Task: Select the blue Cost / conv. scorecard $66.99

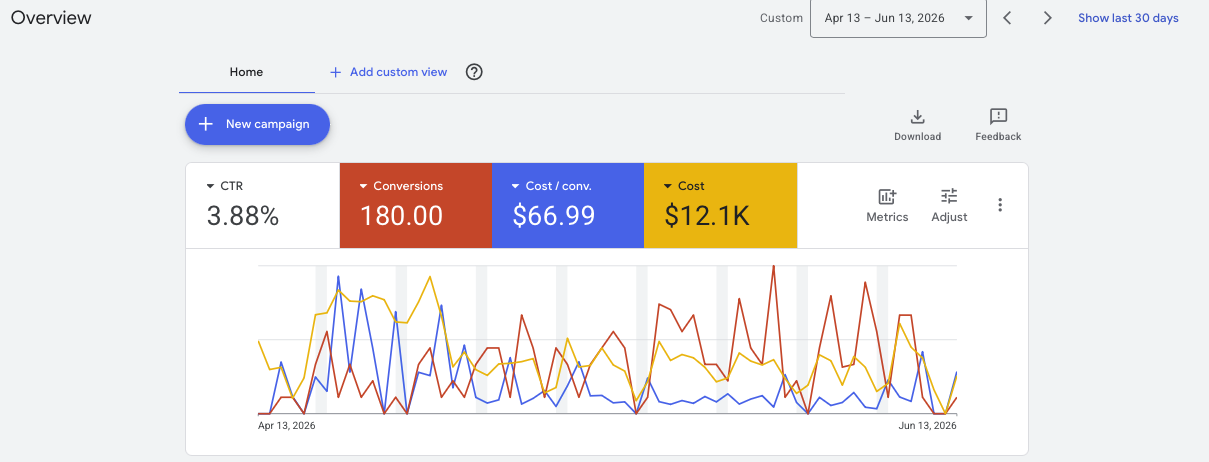Action: click(567, 205)
